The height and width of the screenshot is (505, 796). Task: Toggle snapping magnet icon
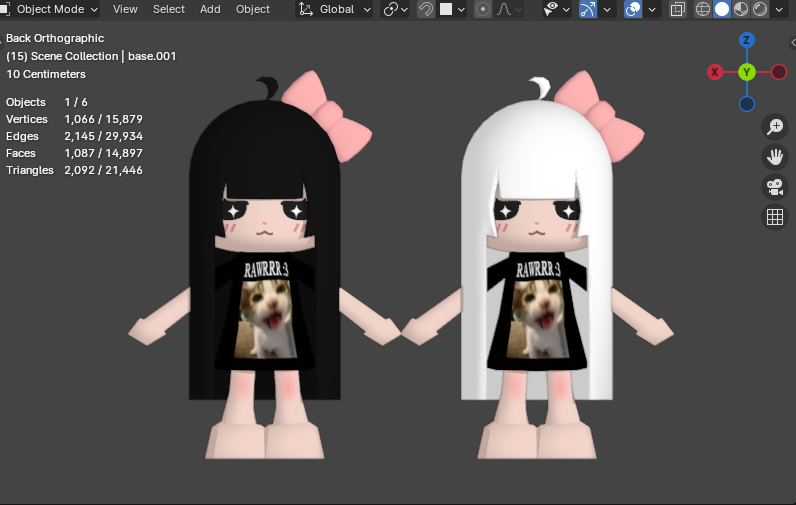click(x=426, y=9)
